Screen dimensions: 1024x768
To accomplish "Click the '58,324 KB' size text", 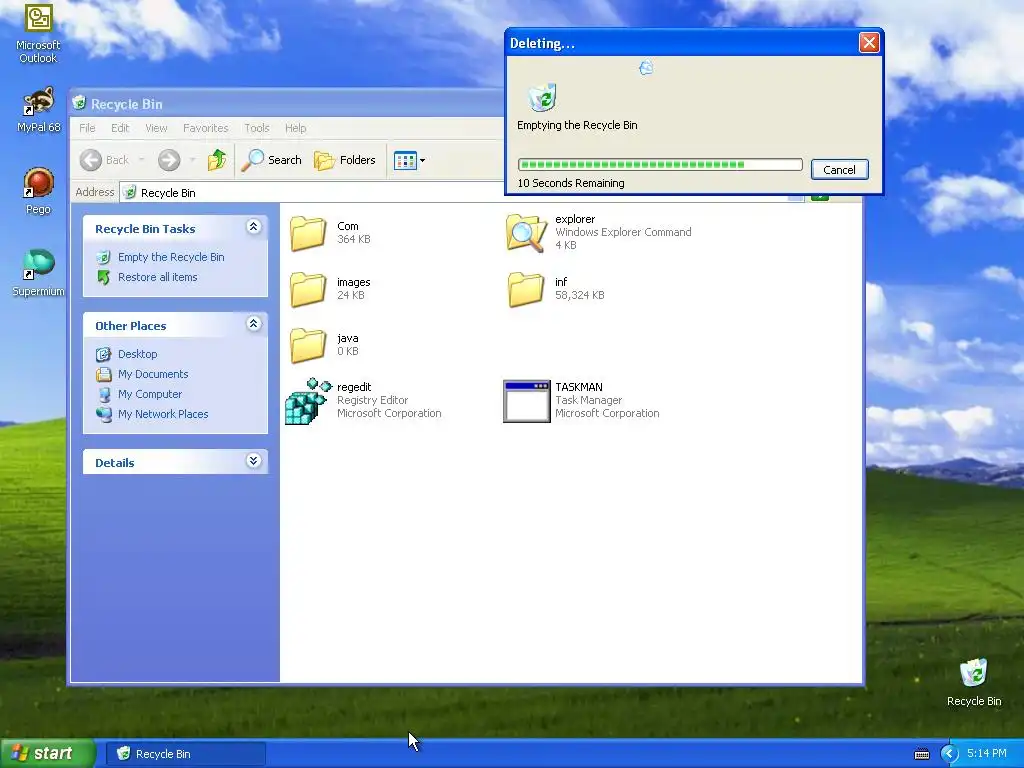I will pyautogui.click(x=579, y=295).
